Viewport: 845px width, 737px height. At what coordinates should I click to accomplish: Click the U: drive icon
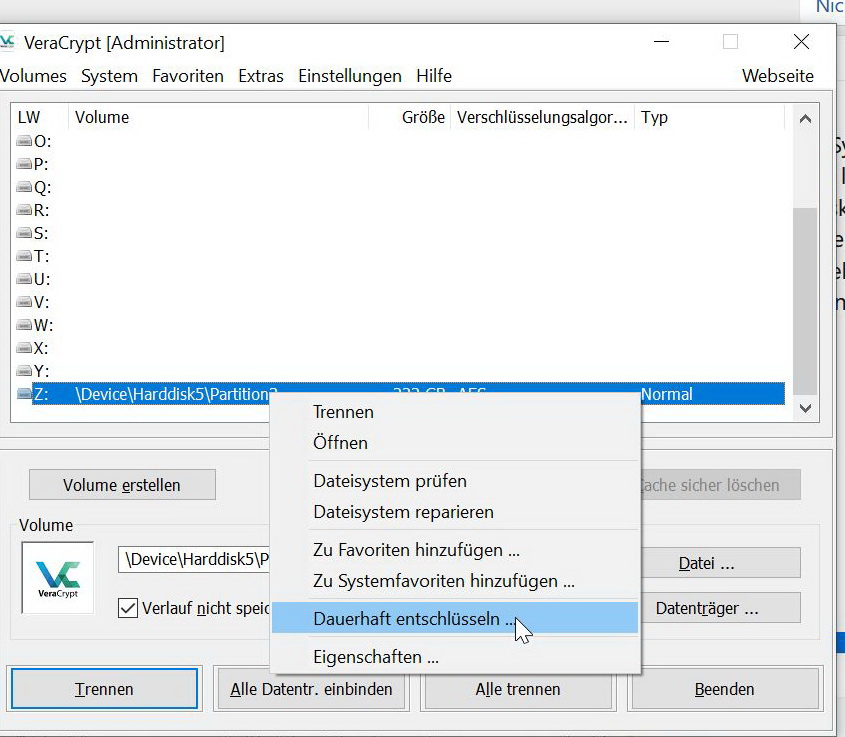(x=24, y=279)
